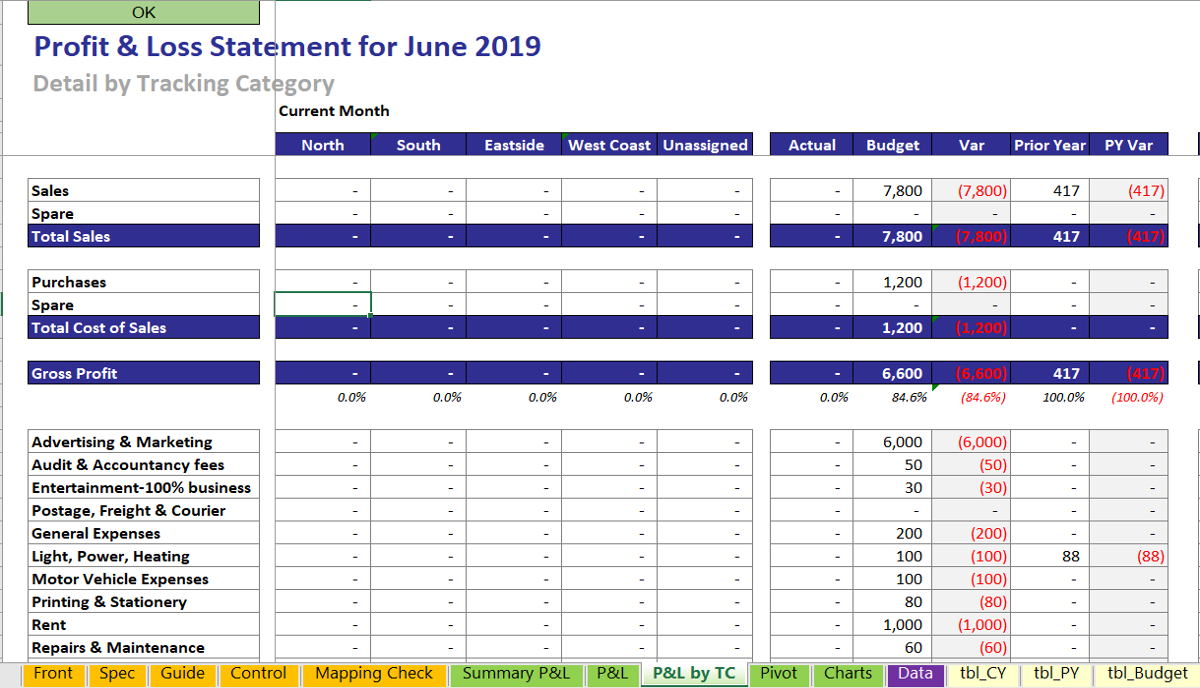Open the Data sheet tab
Screen dimensions: 1200x688
pyautogui.click(x=915, y=674)
